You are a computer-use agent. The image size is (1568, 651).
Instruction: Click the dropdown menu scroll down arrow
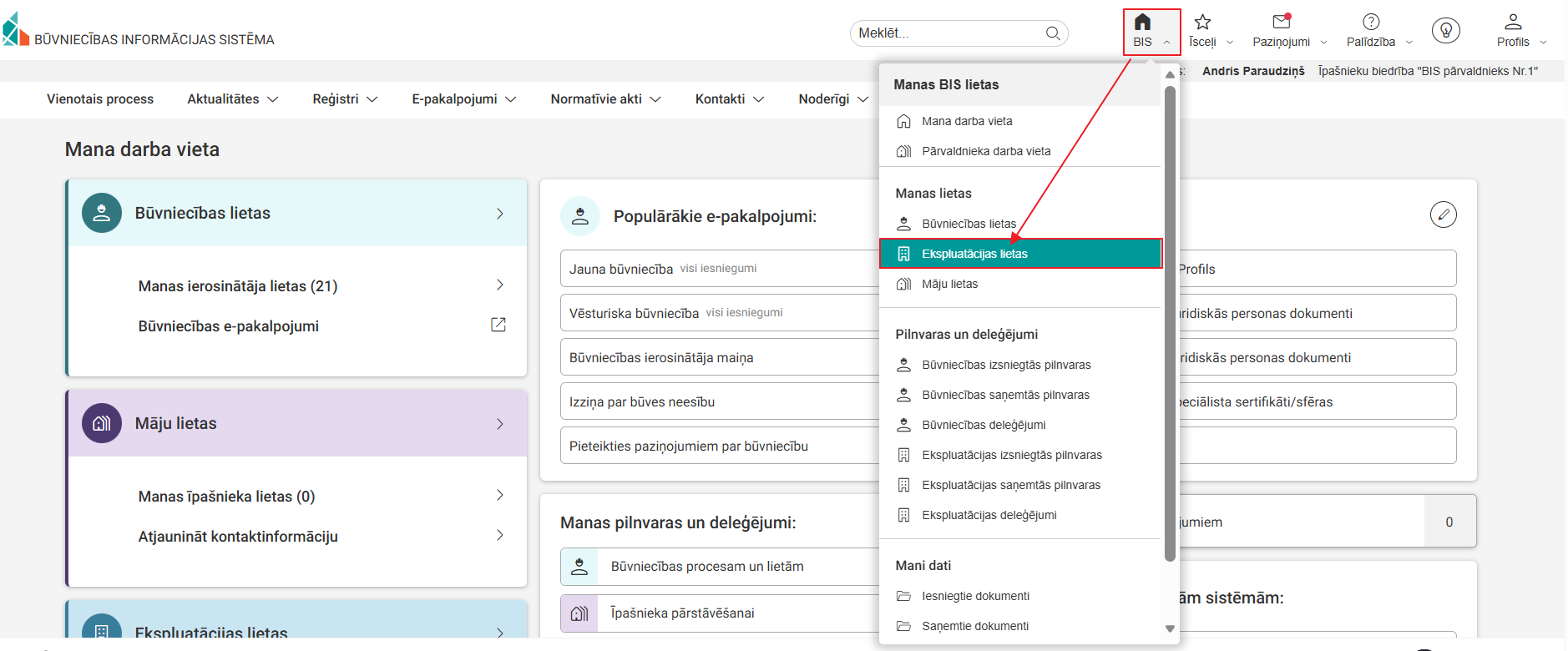tap(1170, 628)
